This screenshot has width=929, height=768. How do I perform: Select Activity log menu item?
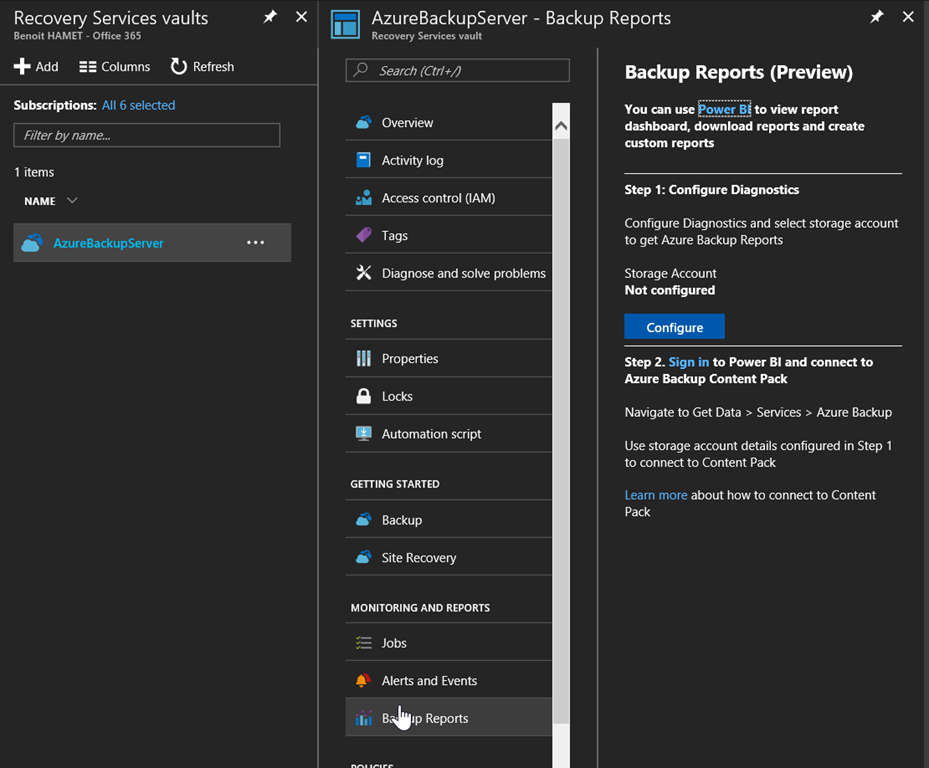coord(412,160)
